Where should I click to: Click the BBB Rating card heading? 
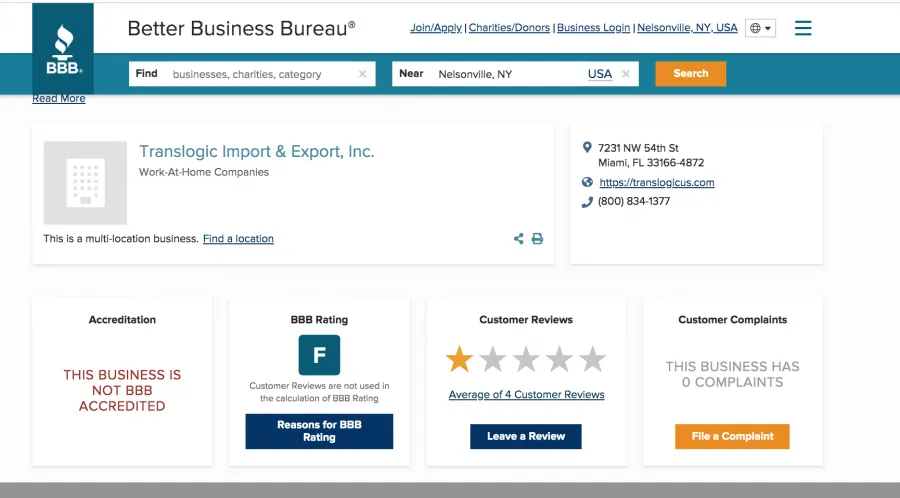pos(319,320)
